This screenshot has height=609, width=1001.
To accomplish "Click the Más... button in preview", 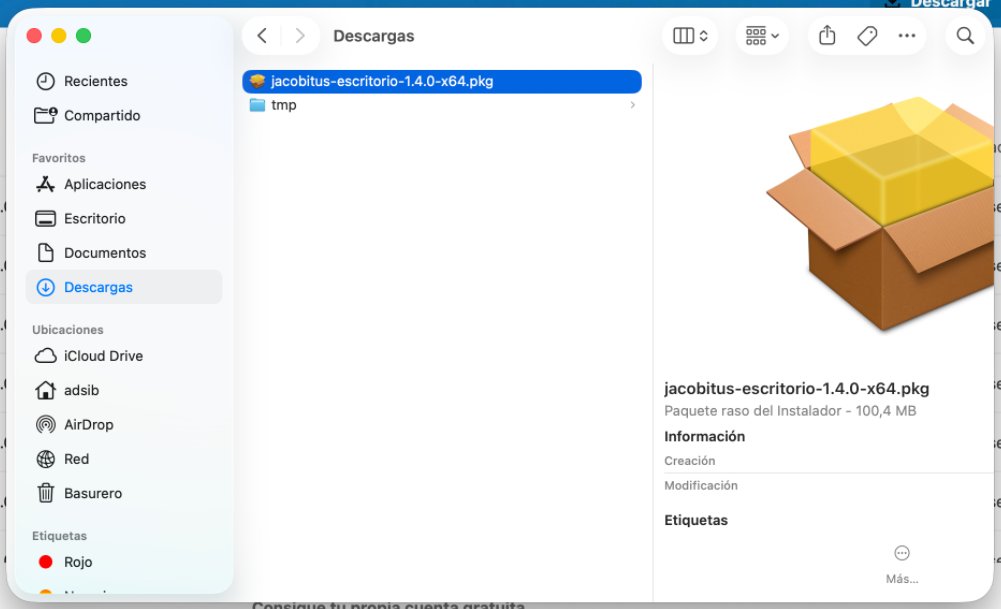I will click(x=901, y=565).
